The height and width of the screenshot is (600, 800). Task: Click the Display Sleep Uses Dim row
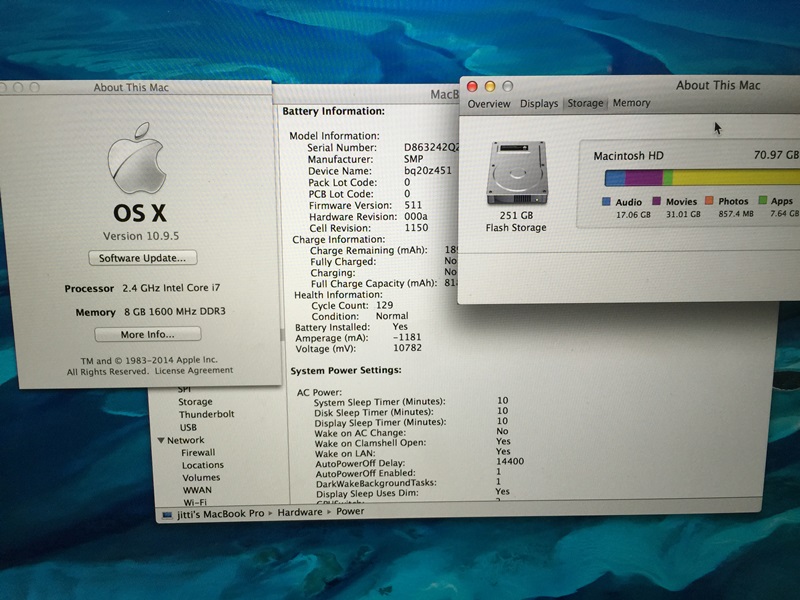coord(413,492)
